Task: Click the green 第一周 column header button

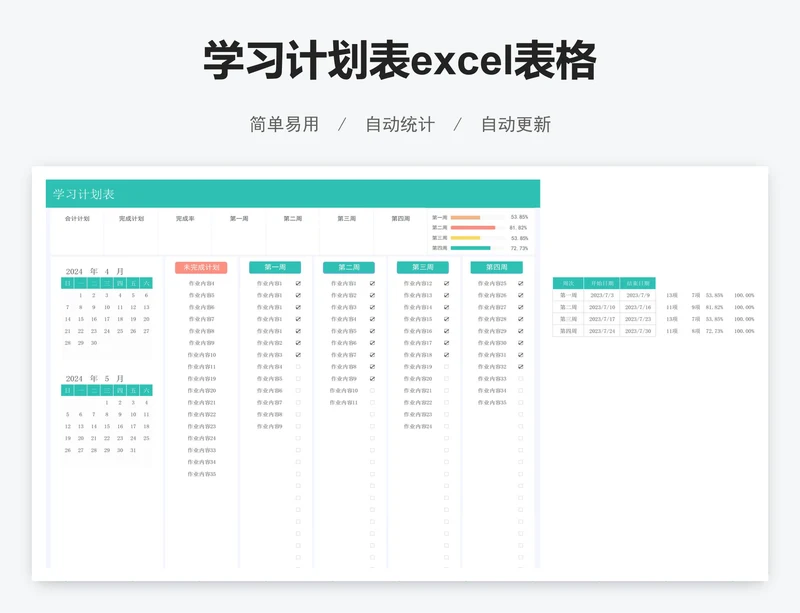Action: click(275, 267)
